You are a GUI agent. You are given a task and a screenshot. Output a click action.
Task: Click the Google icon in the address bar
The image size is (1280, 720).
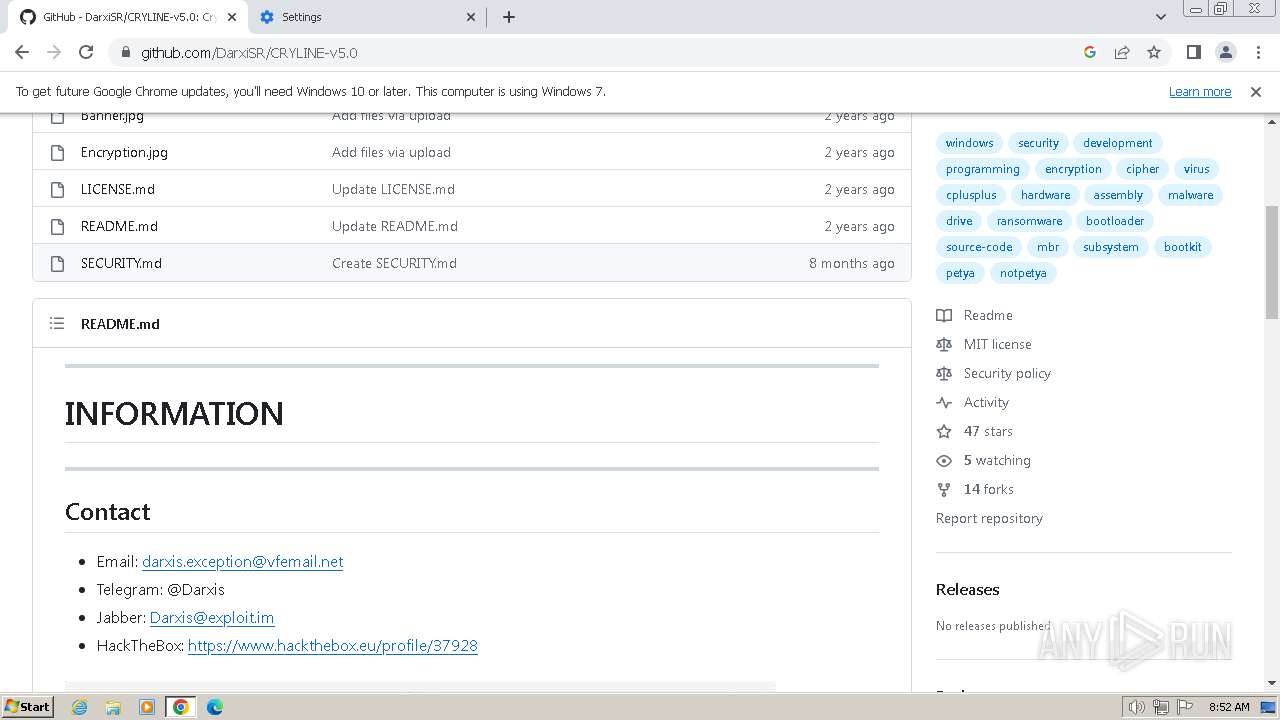pos(1090,52)
